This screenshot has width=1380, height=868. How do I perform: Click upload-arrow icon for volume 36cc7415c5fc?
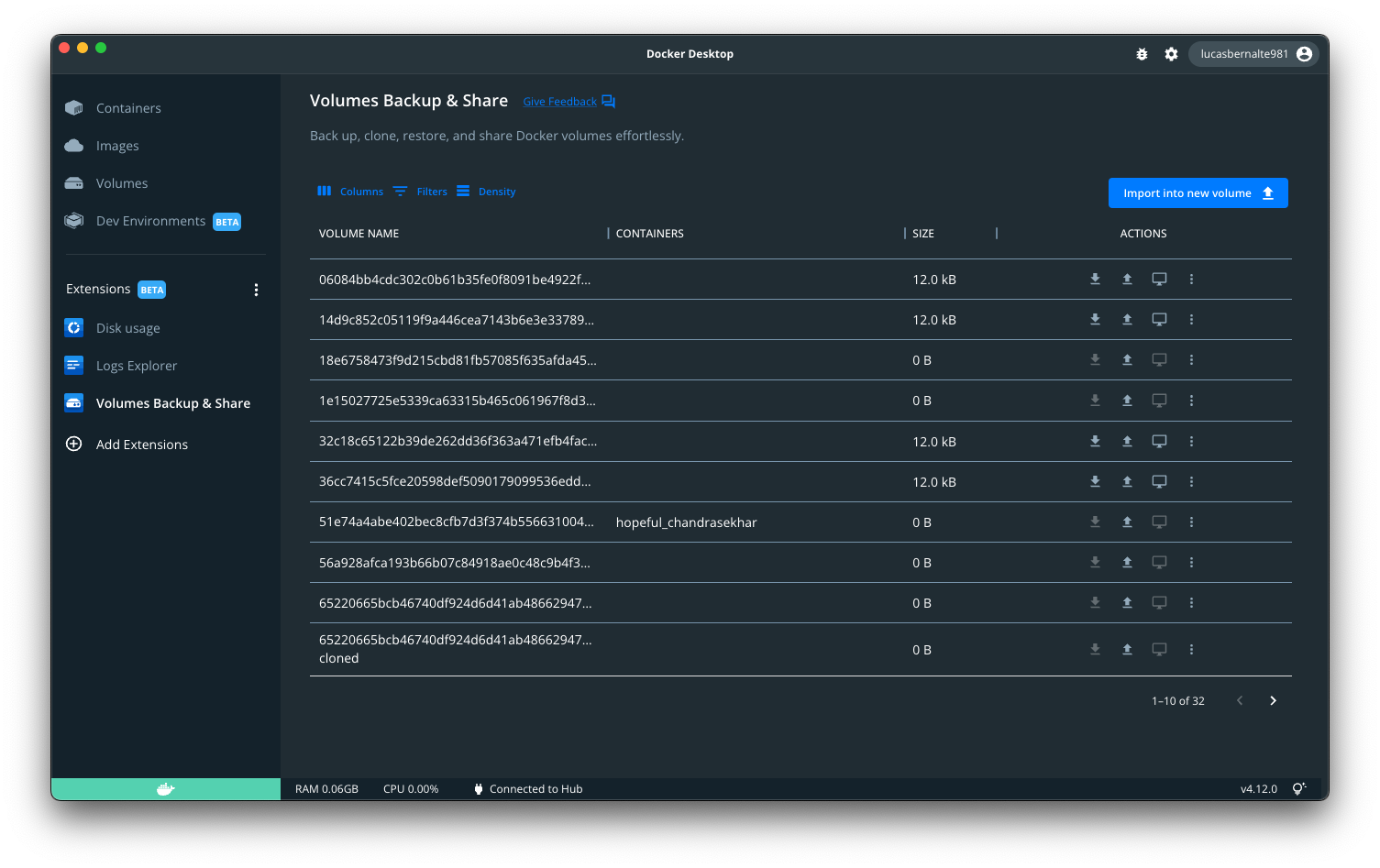[1127, 482]
